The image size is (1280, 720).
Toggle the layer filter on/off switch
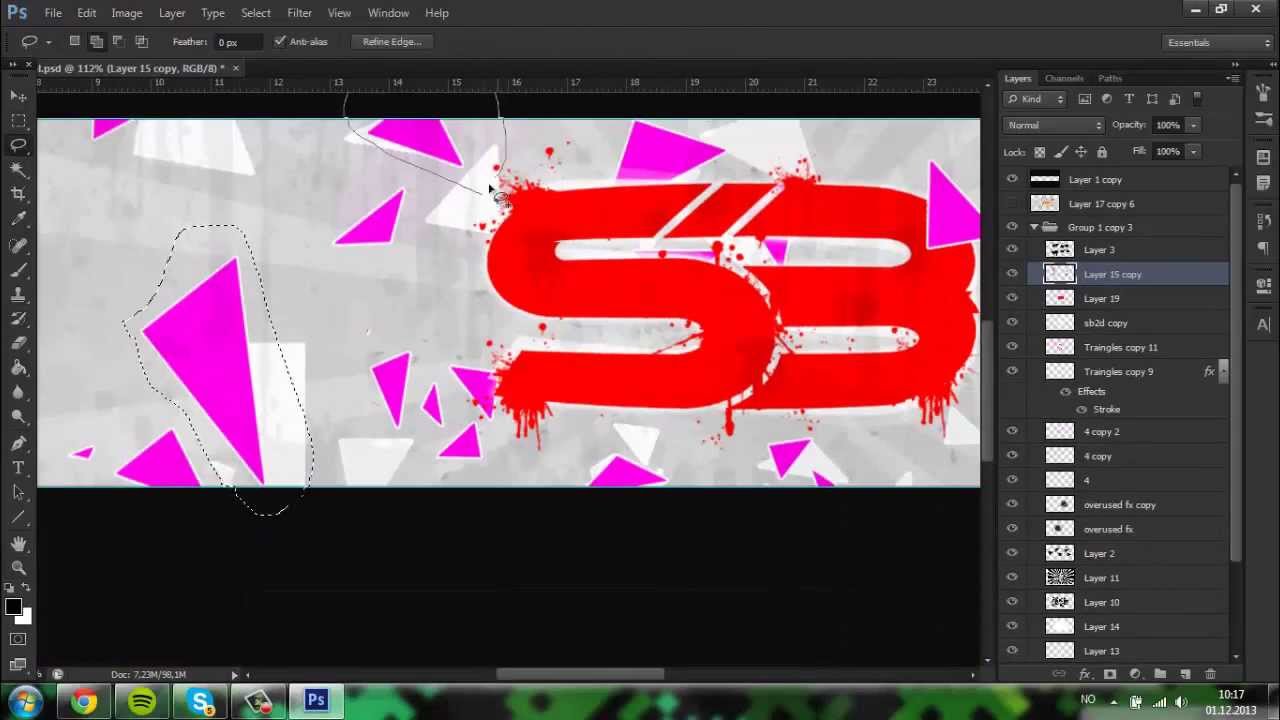pyautogui.click(x=1197, y=99)
